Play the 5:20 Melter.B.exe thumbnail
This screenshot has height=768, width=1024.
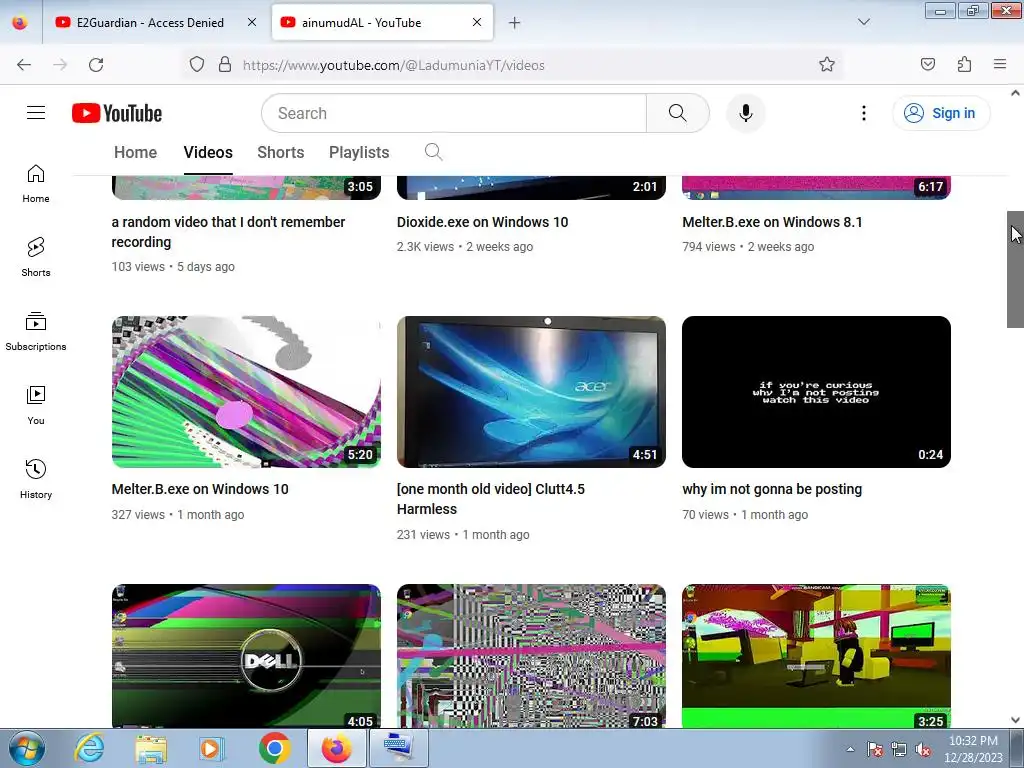click(246, 392)
